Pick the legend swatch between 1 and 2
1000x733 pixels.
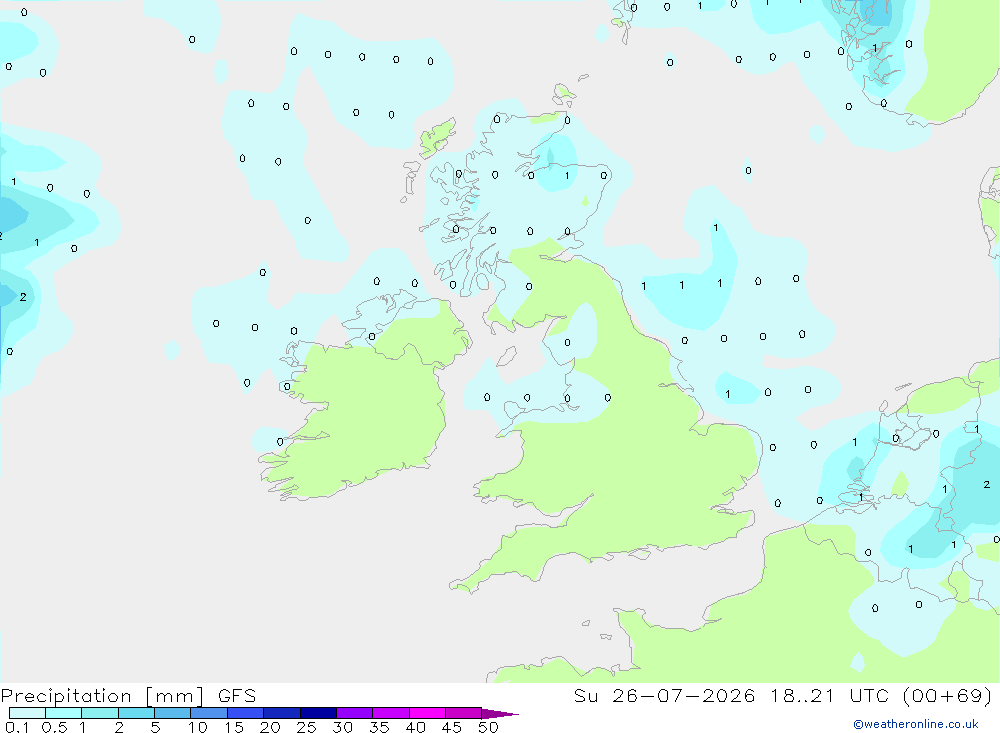coord(100,713)
